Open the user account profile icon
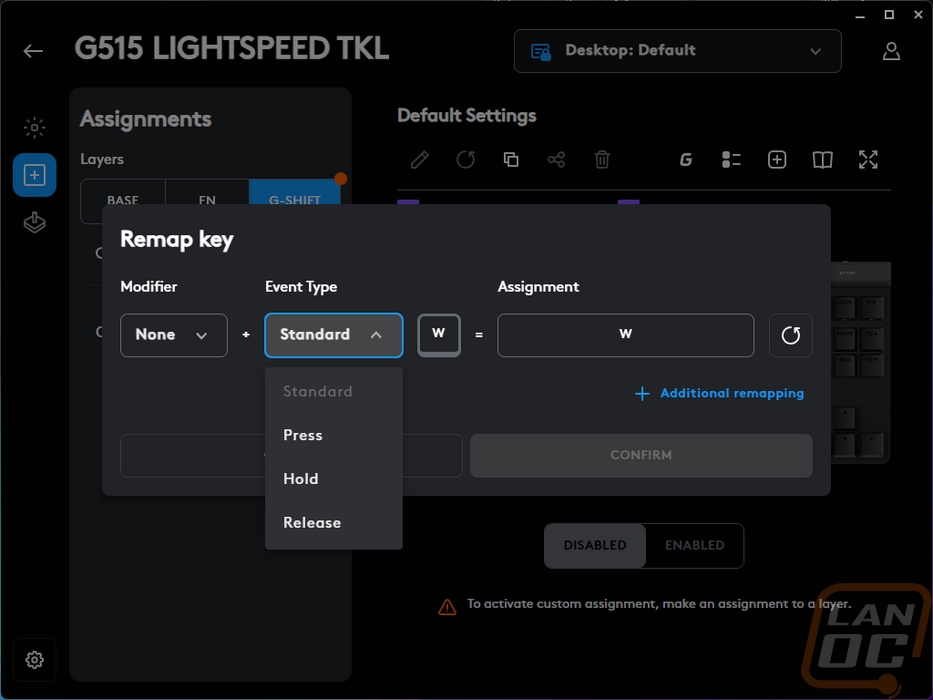The image size is (933, 700). coord(891,51)
